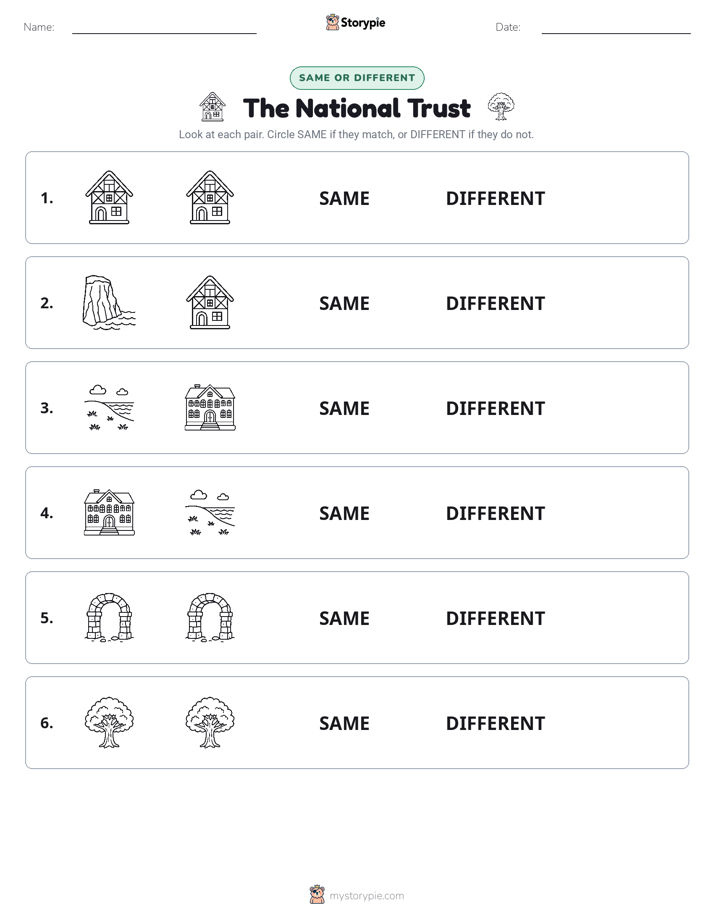
Task: Select SAME for question 1
Action: click(344, 199)
